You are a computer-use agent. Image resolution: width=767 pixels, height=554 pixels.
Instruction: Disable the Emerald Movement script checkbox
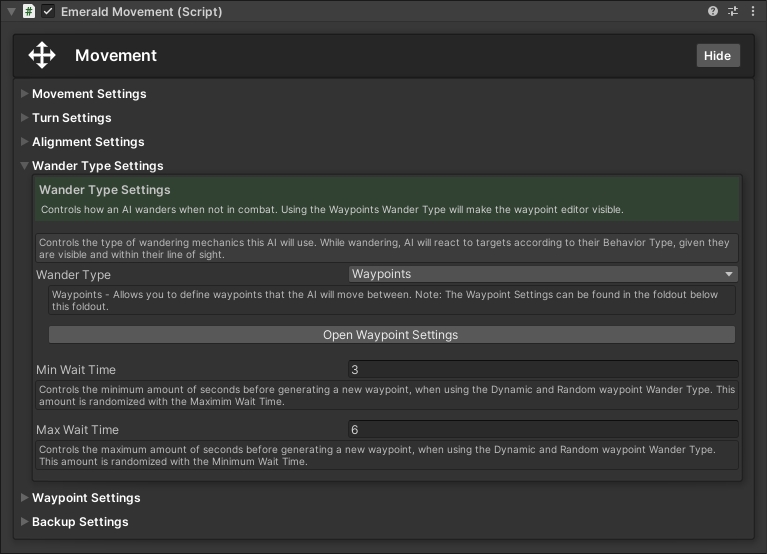(48, 12)
